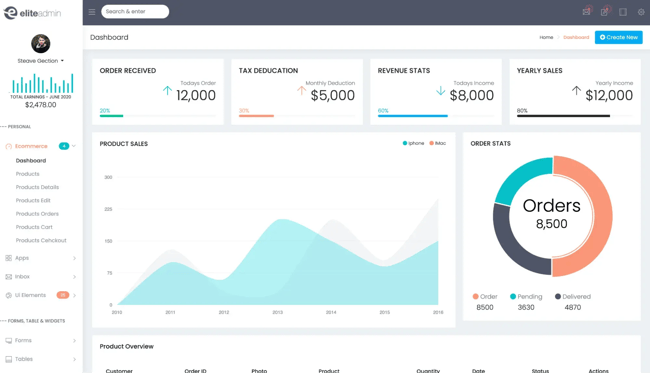Click the 12,000 Todays Order value

click(196, 95)
